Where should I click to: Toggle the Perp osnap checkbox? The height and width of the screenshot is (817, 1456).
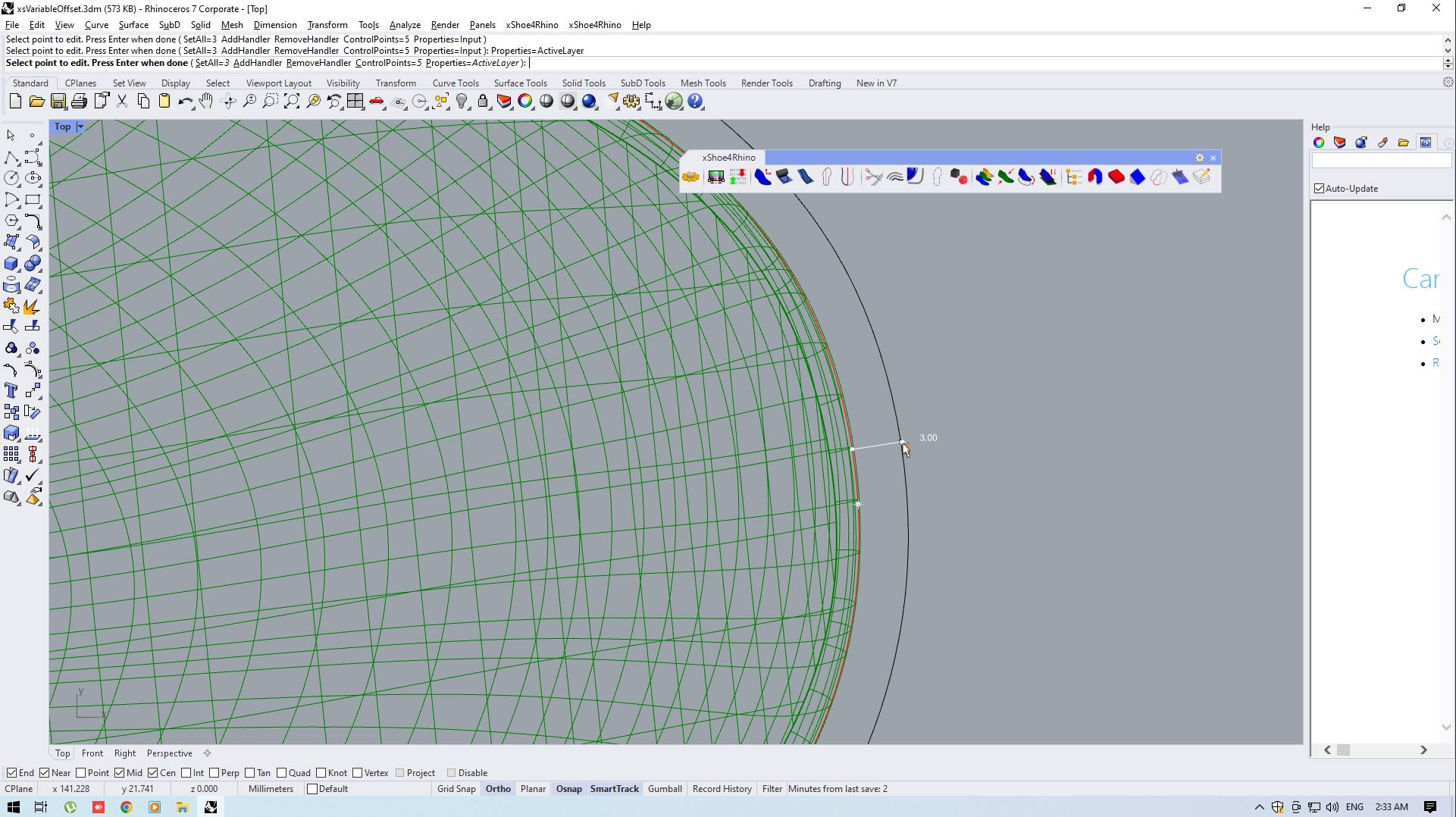[214, 773]
